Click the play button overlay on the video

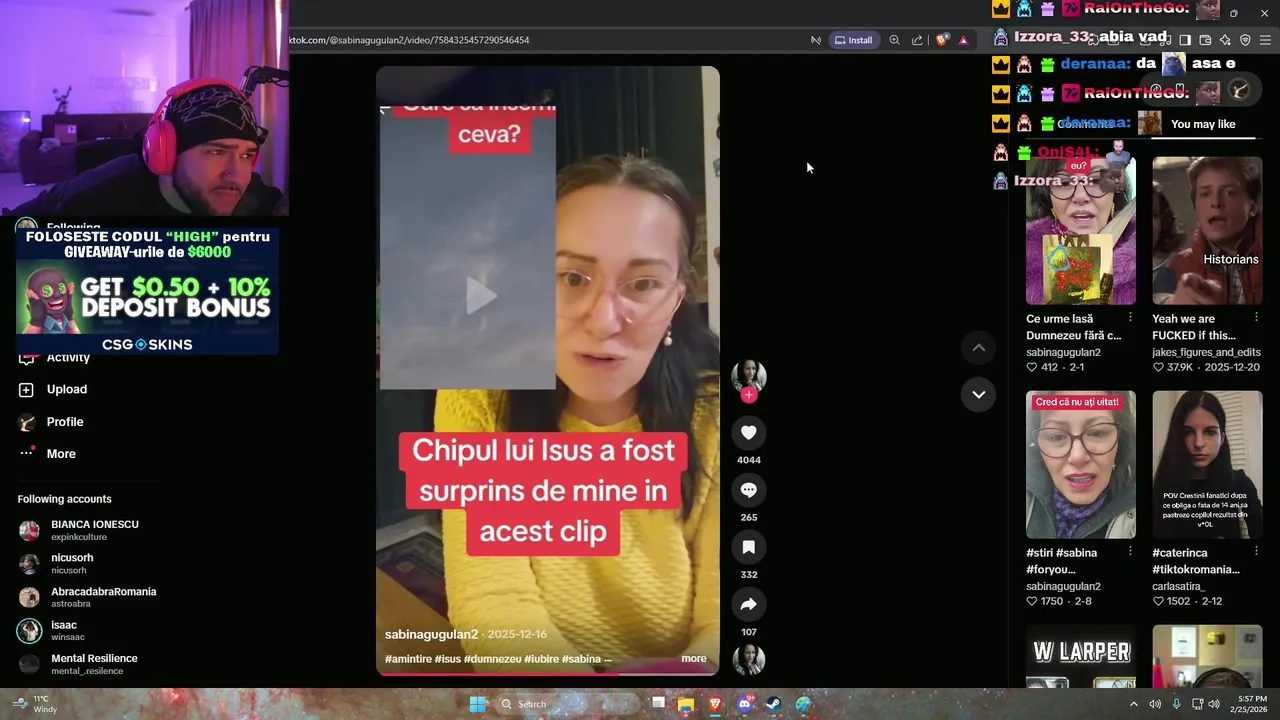(x=481, y=296)
